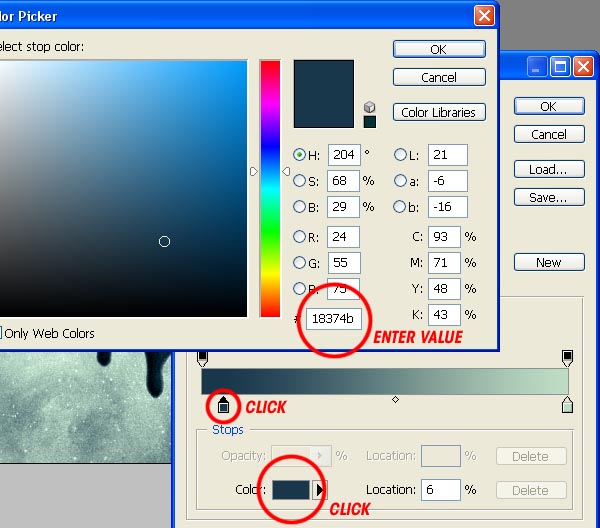Toggle the Only Web Colors checkbox
The height and width of the screenshot is (528, 600).
0,332
